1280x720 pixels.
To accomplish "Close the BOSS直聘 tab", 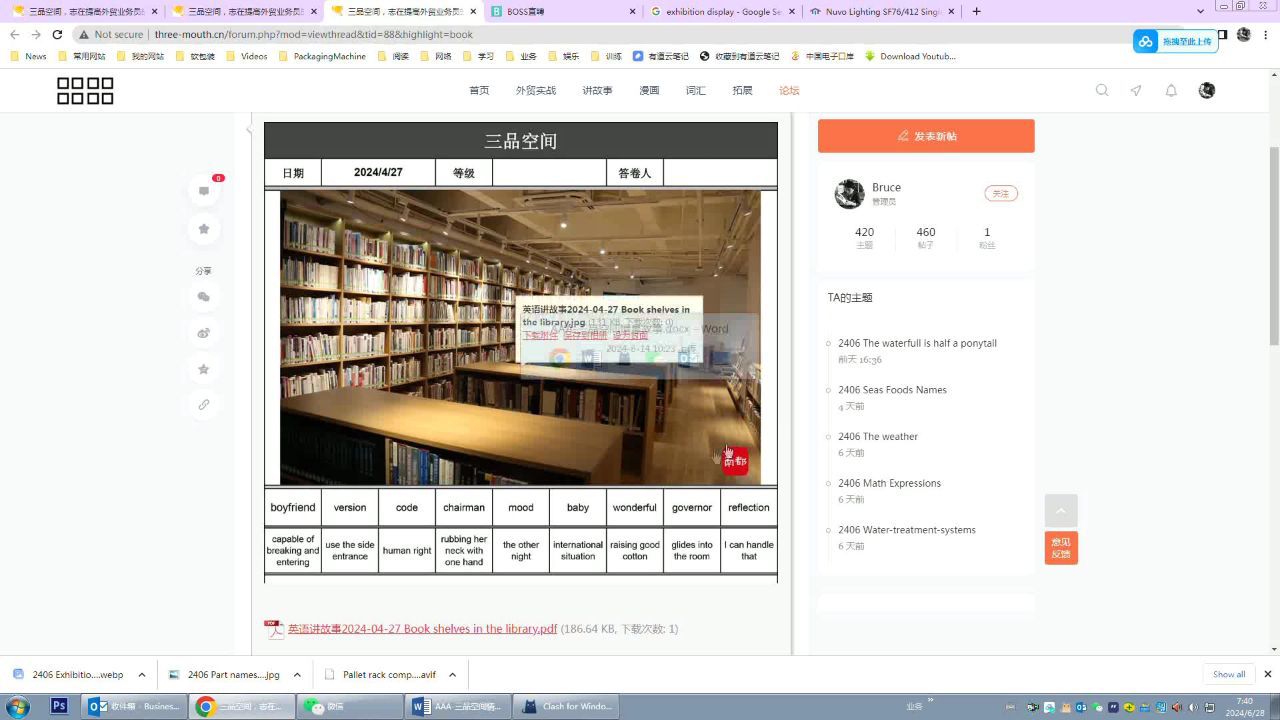I will [633, 11].
